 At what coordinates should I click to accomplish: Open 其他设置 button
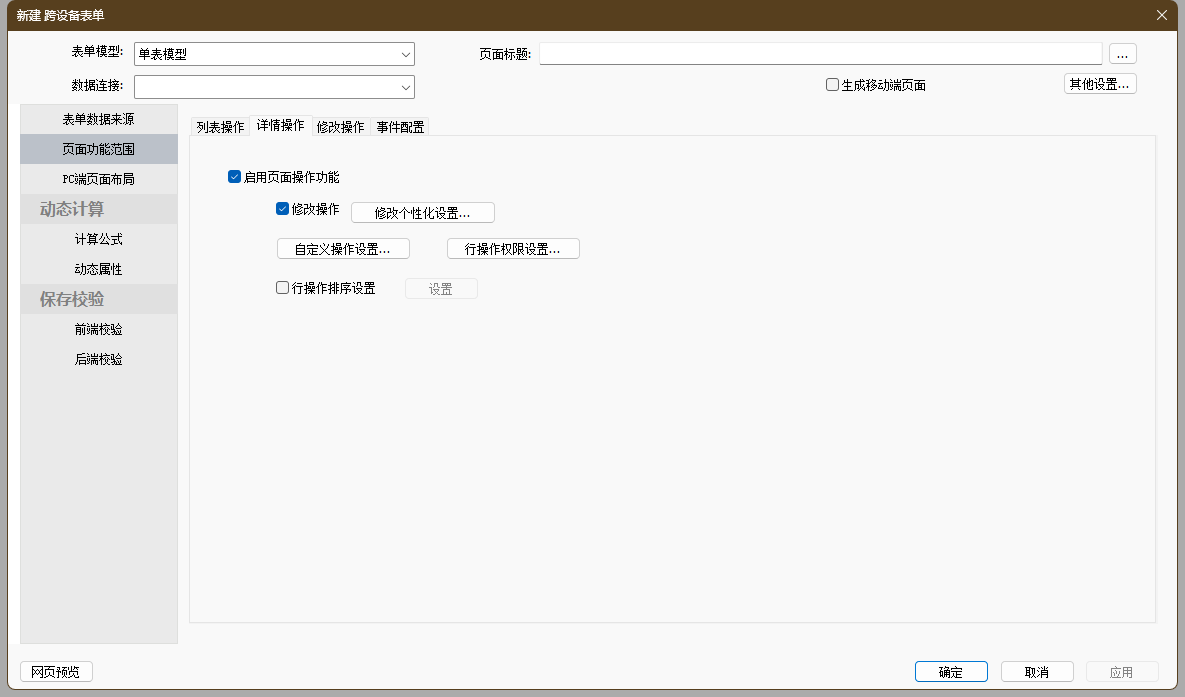pos(1099,84)
